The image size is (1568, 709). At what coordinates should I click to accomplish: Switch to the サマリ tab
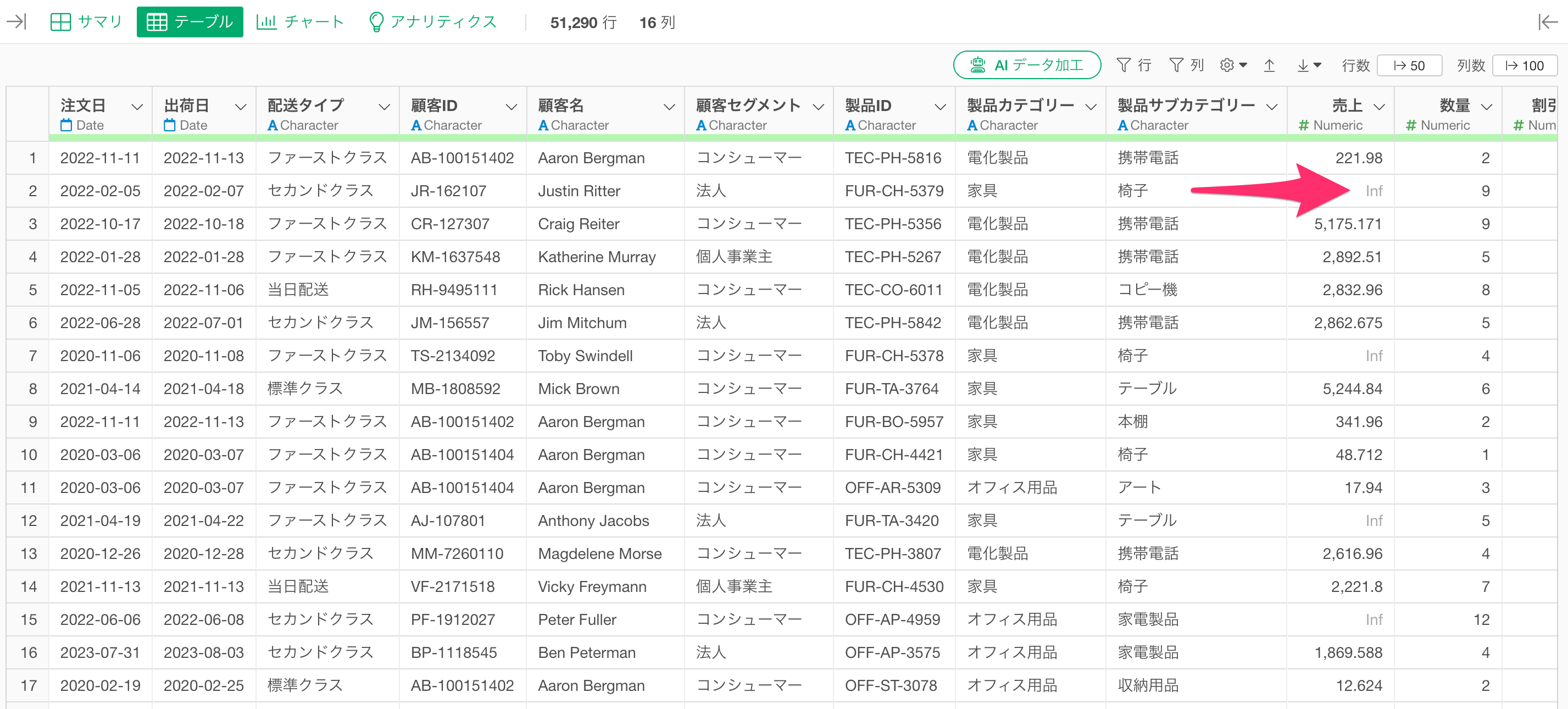click(x=86, y=22)
